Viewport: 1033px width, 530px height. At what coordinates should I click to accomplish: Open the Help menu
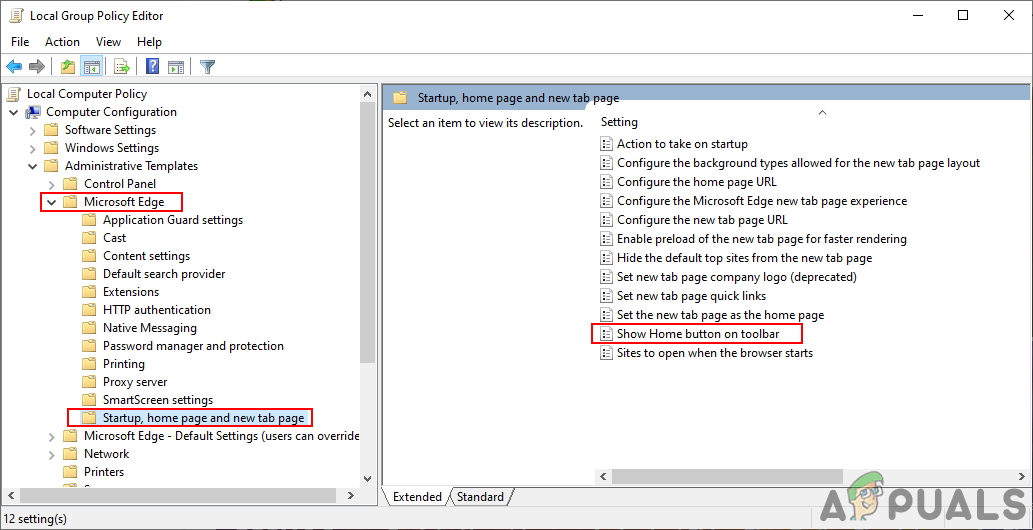tap(150, 42)
